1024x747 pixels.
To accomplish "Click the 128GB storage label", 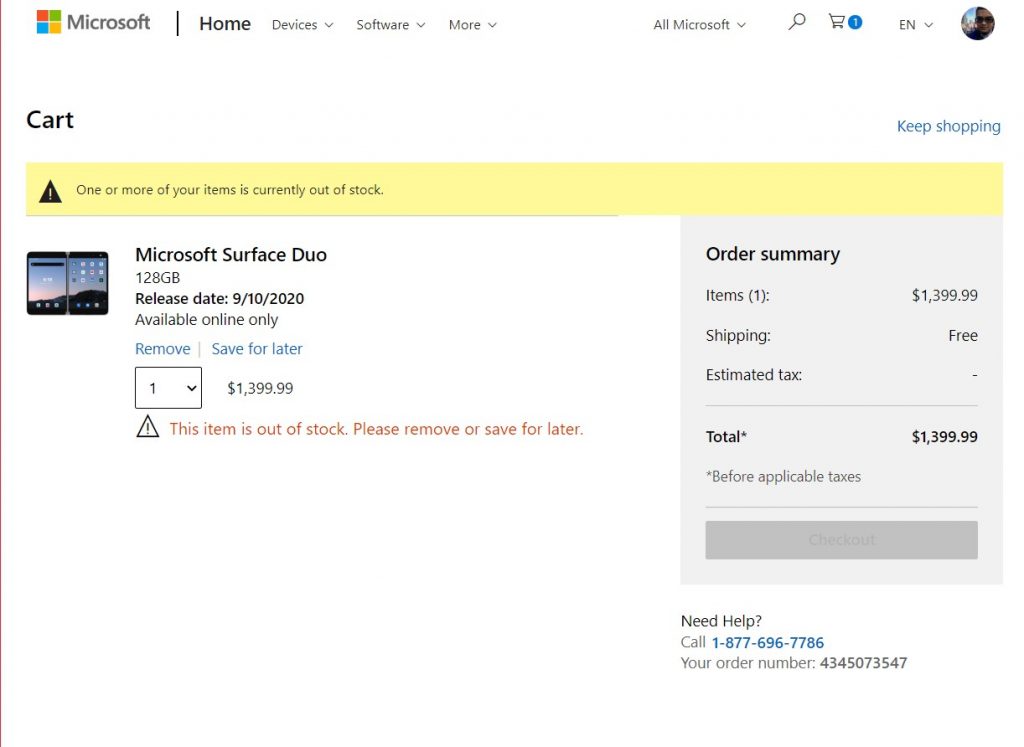I will point(157,278).
